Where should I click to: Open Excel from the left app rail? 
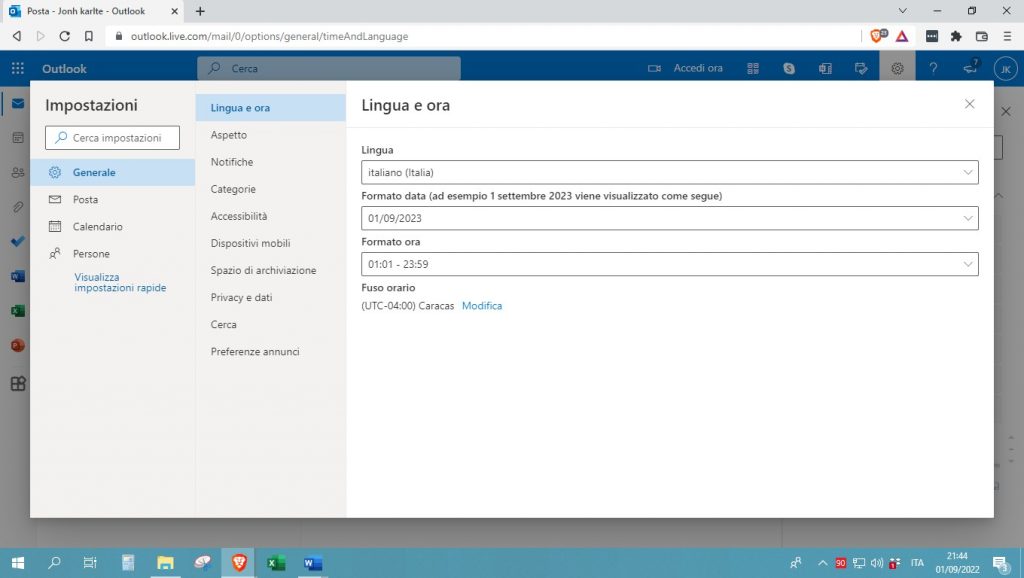point(17,311)
